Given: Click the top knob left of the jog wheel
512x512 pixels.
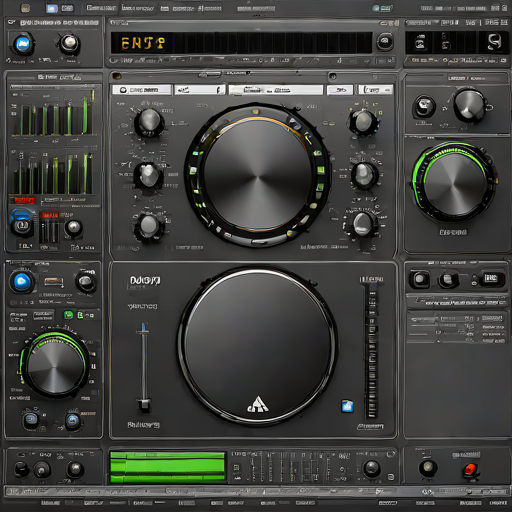Looking at the screenshot, I should (x=149, y=122).
